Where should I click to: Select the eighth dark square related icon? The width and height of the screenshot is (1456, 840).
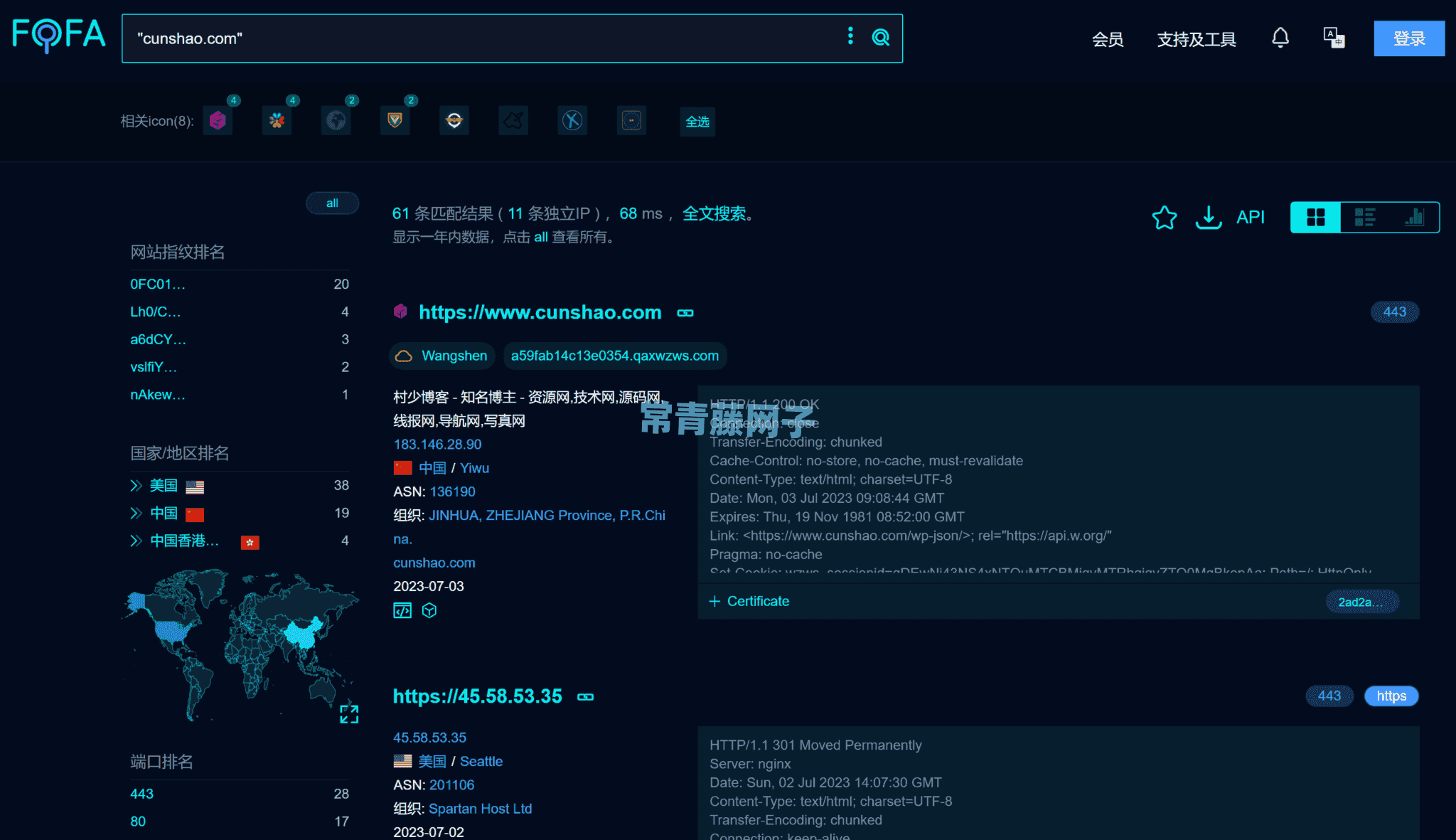pos(631,121)
